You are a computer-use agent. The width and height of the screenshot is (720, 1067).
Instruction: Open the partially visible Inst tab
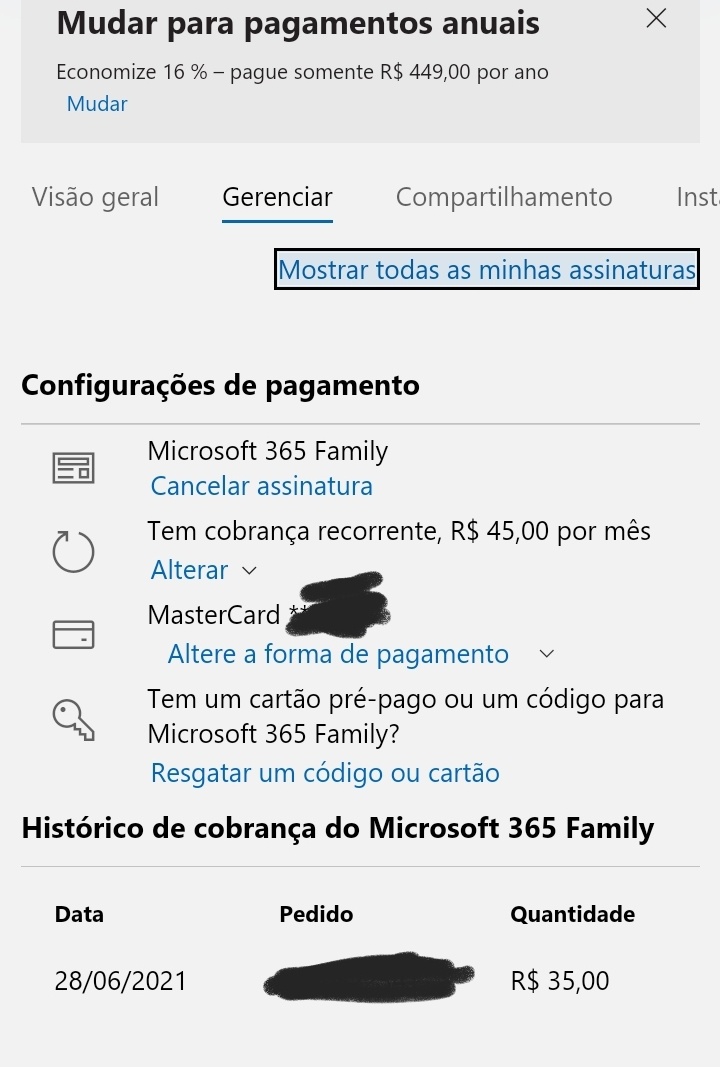[698, 197]
